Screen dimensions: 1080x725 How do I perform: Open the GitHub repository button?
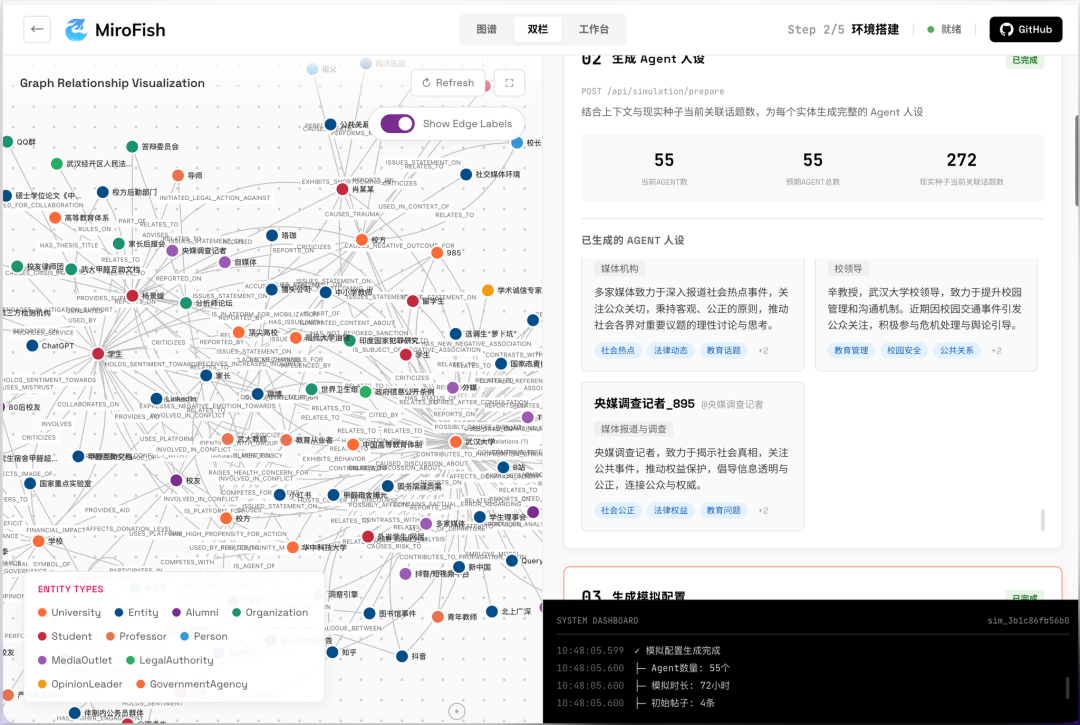pyautogui.click(x=1025, y=29)
